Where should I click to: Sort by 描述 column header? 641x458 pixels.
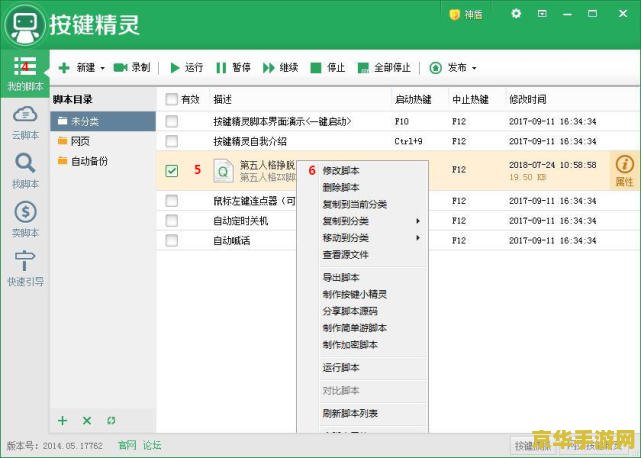coord(223,99)
